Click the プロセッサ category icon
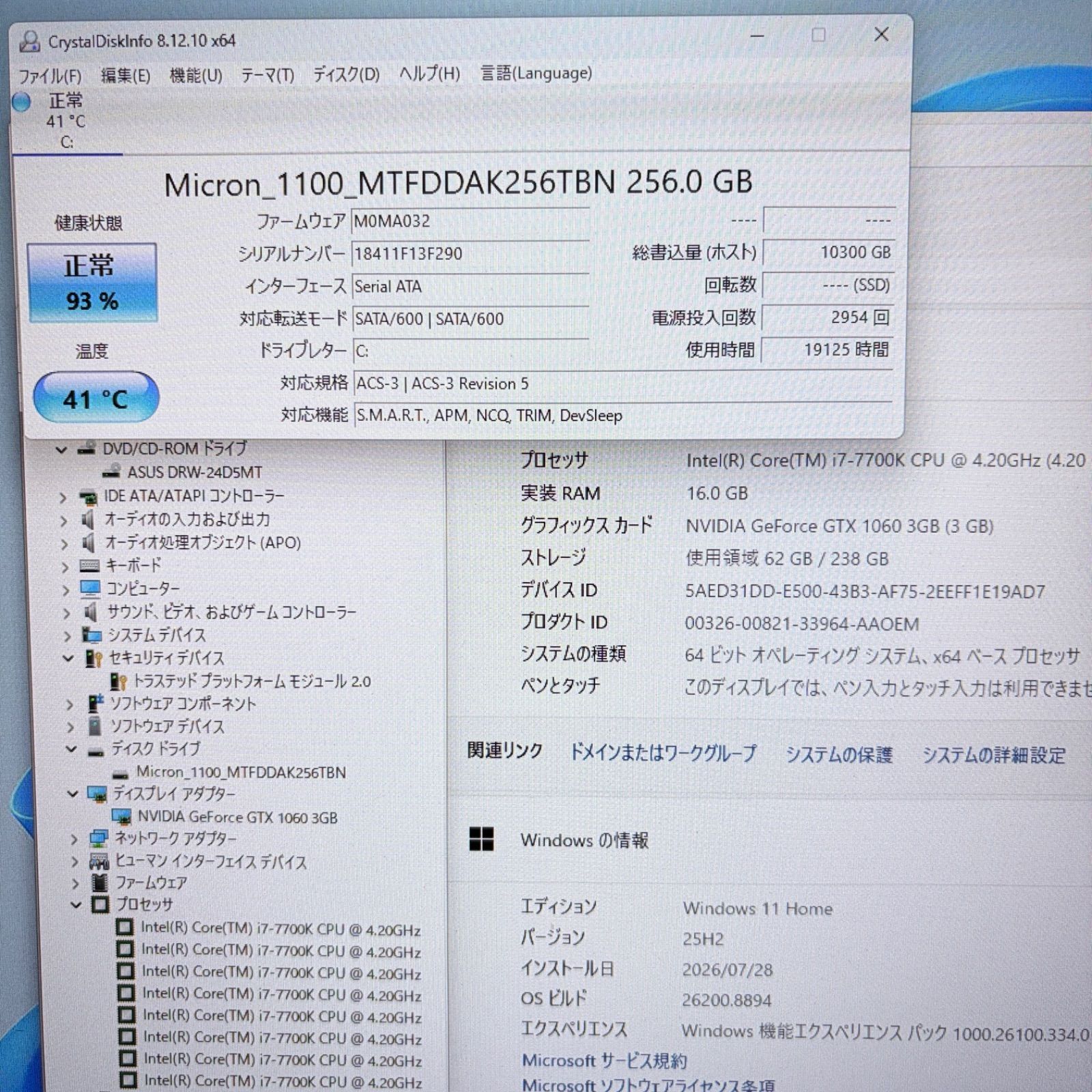This screenshot has width=1092, height=1092. click(100, 906)
